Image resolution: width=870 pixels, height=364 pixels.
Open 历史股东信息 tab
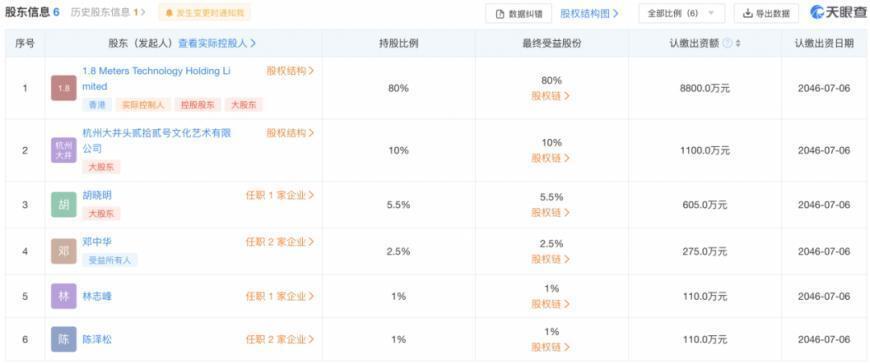pyautogui.click(x=108, y=12)
